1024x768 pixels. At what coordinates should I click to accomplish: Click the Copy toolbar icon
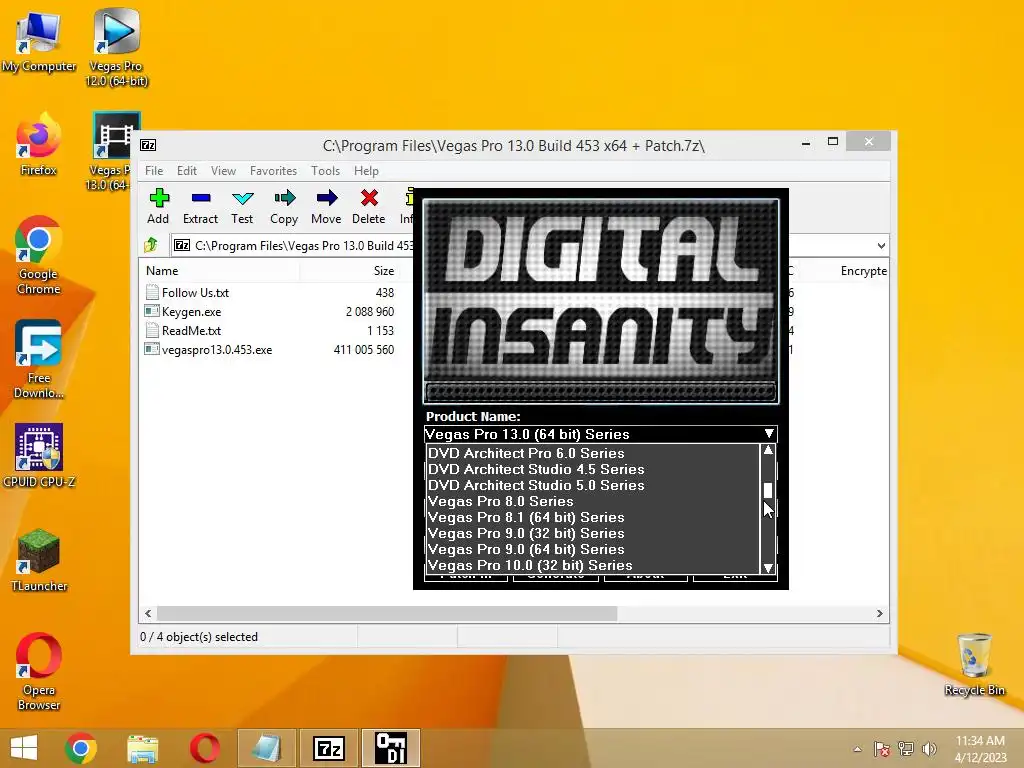coord(284,206)
